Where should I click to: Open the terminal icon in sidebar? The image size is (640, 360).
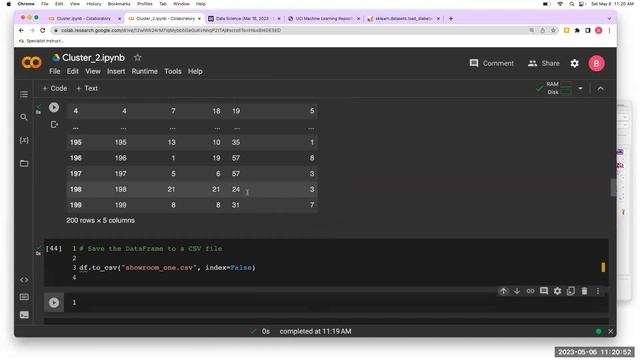click(x=24, y=315)
